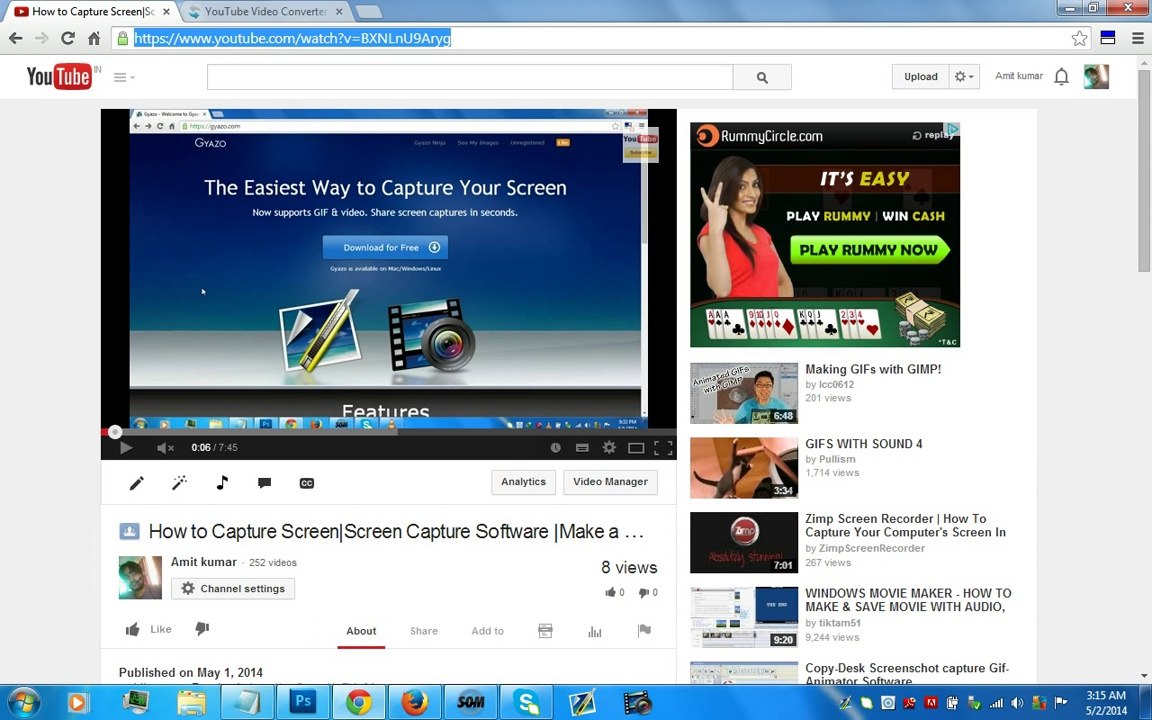Open the CC subtitles editor icon
Screen dimensions: 1152x720
point(307,483)
